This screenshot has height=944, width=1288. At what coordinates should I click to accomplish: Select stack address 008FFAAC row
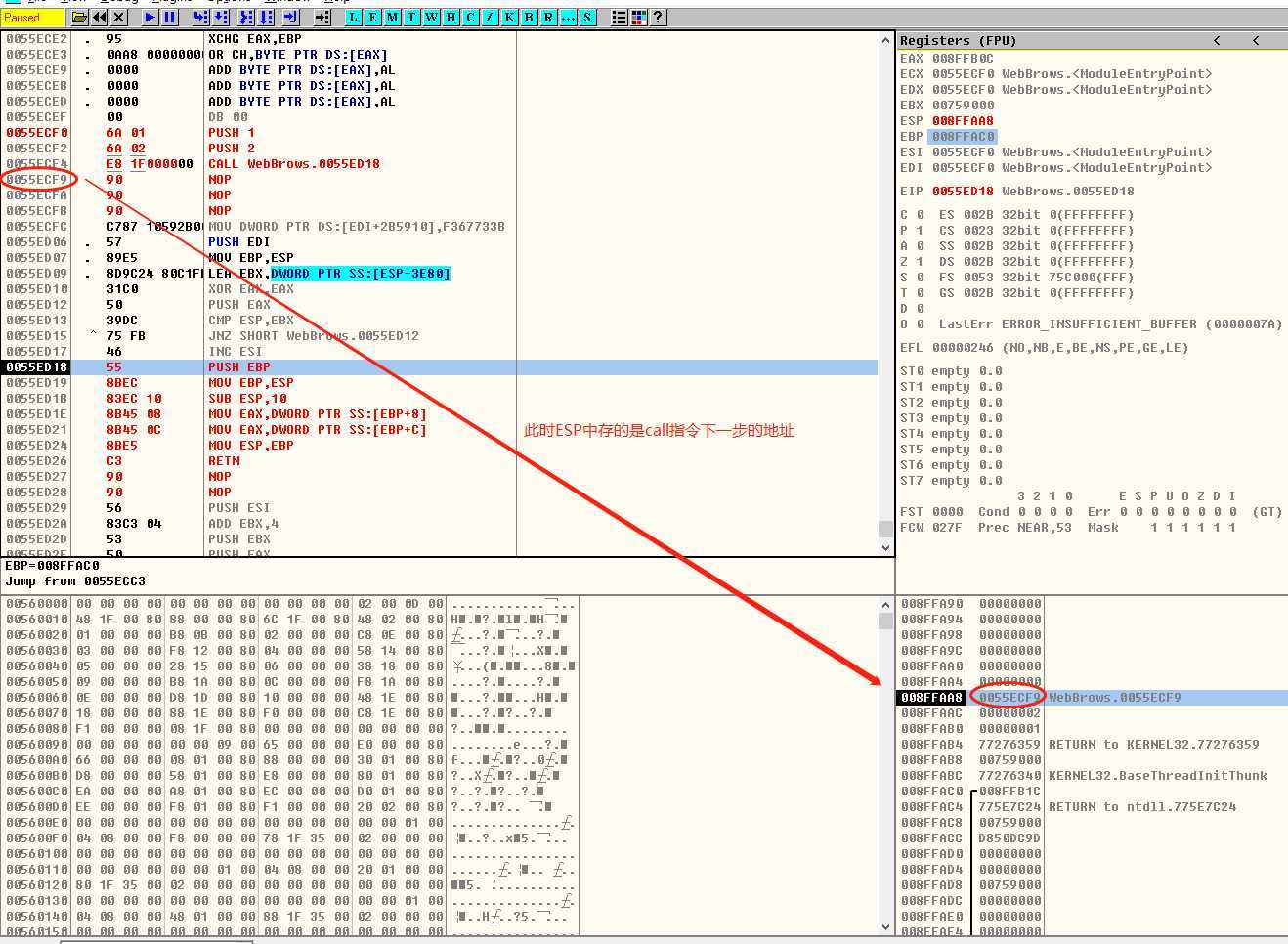(x=1092, y=713)
